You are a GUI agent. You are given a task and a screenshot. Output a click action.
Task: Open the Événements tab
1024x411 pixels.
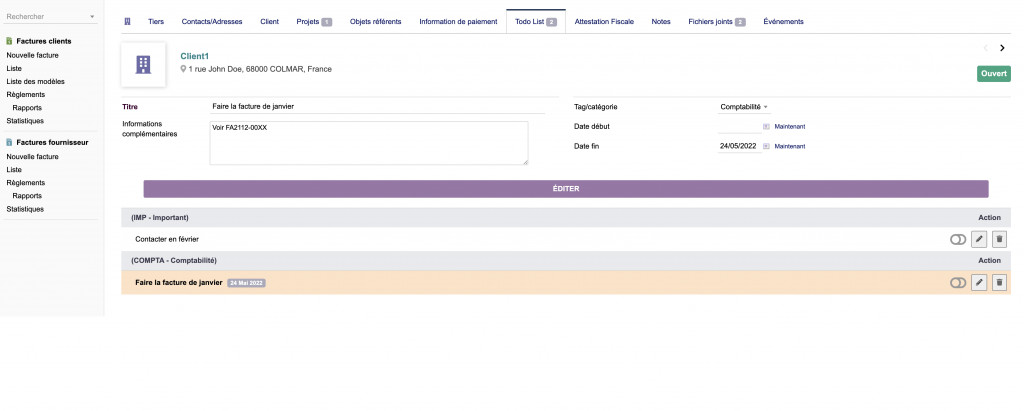pyautogui.click(x=783, y=22)
